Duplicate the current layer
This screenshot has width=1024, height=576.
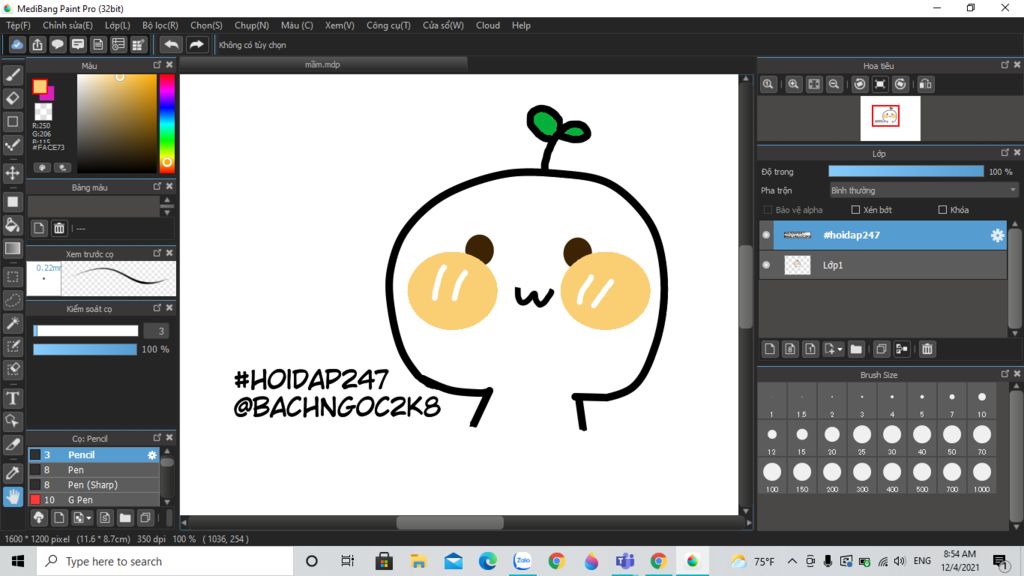click(881, 349)
